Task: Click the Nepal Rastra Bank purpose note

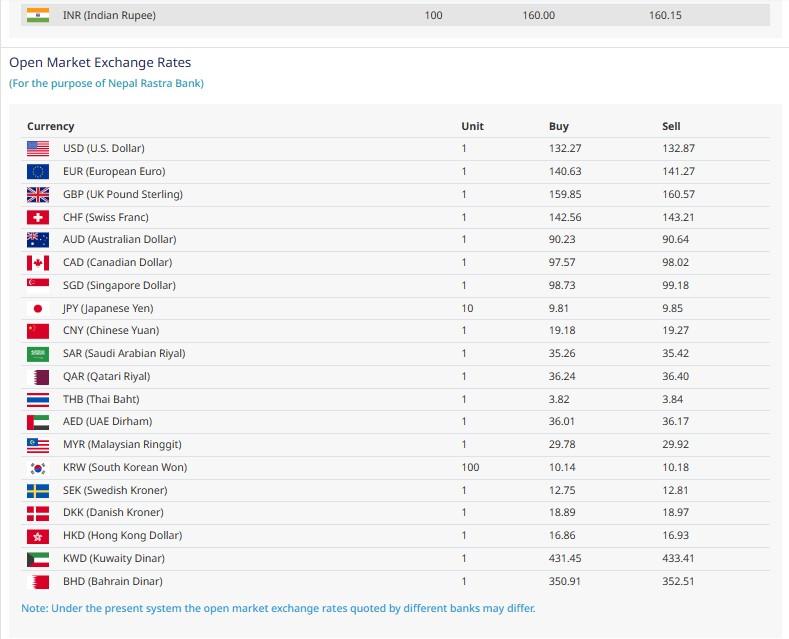Action: pos(106,83)
